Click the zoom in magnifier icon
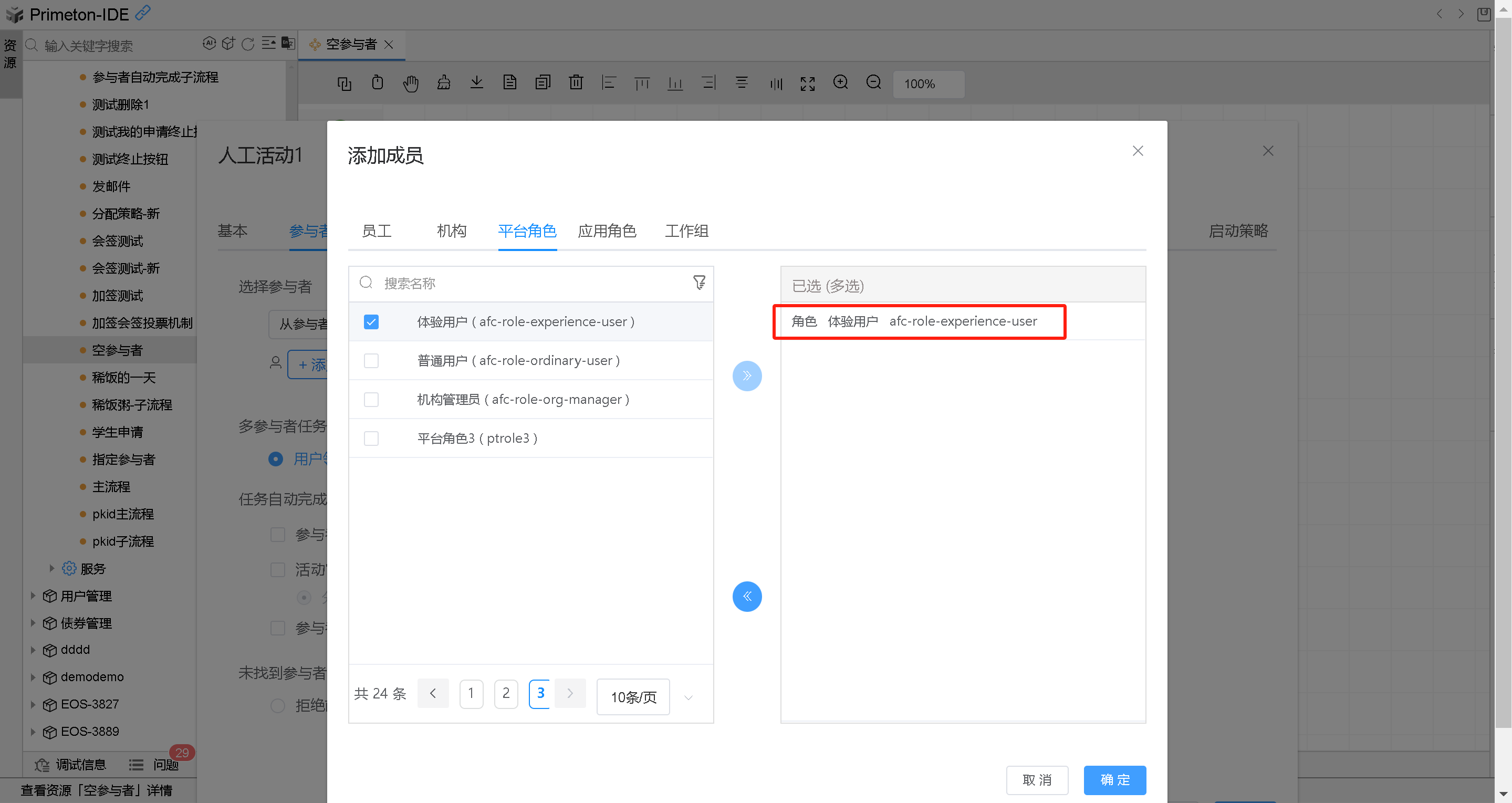1512x803 pixels. [x=840, y=84]
